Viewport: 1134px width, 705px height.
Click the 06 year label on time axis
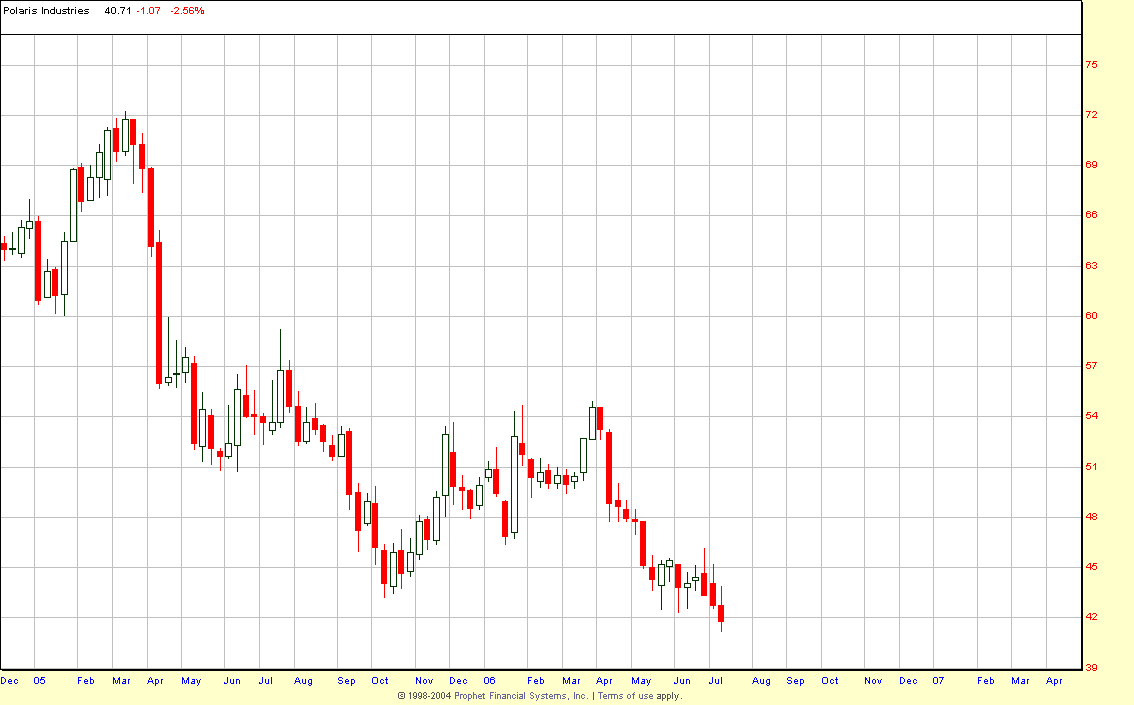point(490,680)
